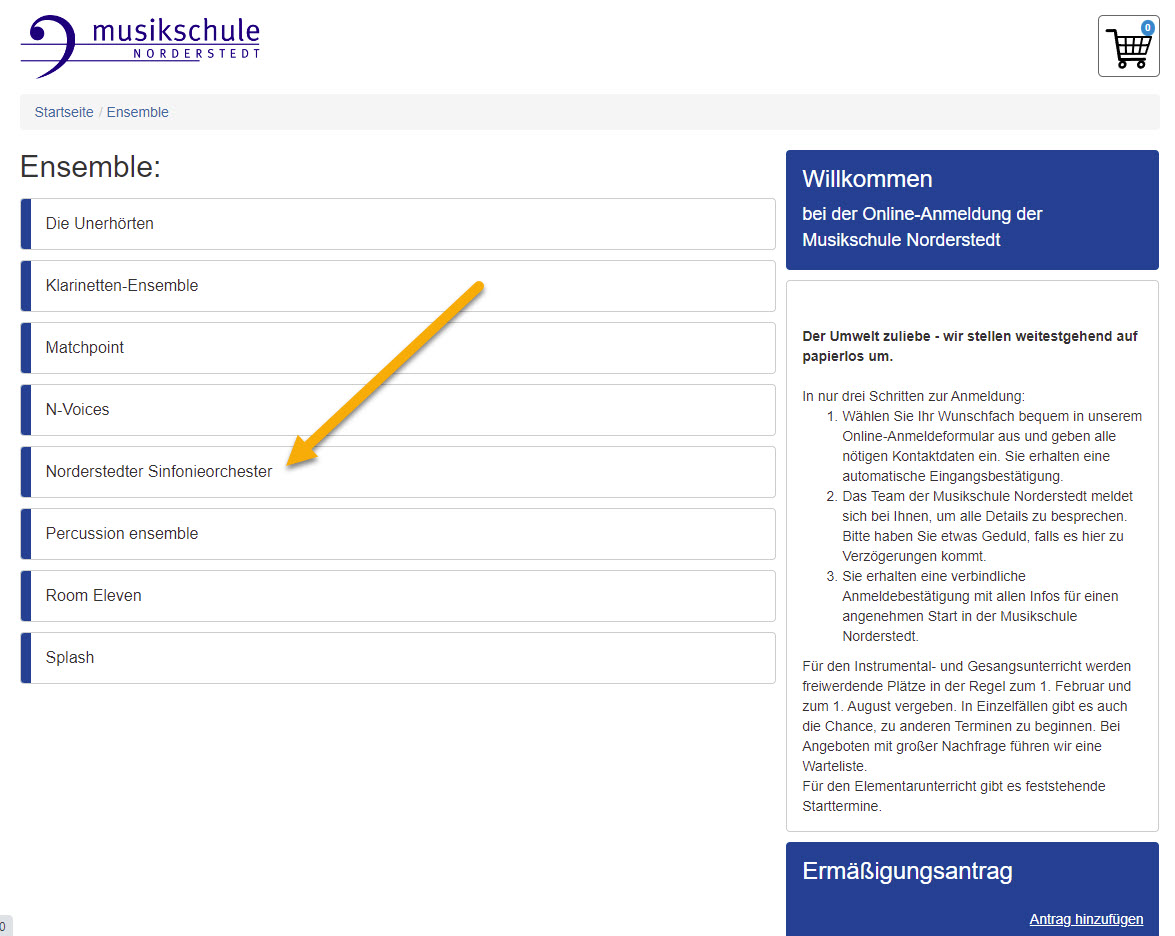This screenshot has width=1175, height=936.
Task: Choose the Percussion ensemble item
Action: pos(398,534)
